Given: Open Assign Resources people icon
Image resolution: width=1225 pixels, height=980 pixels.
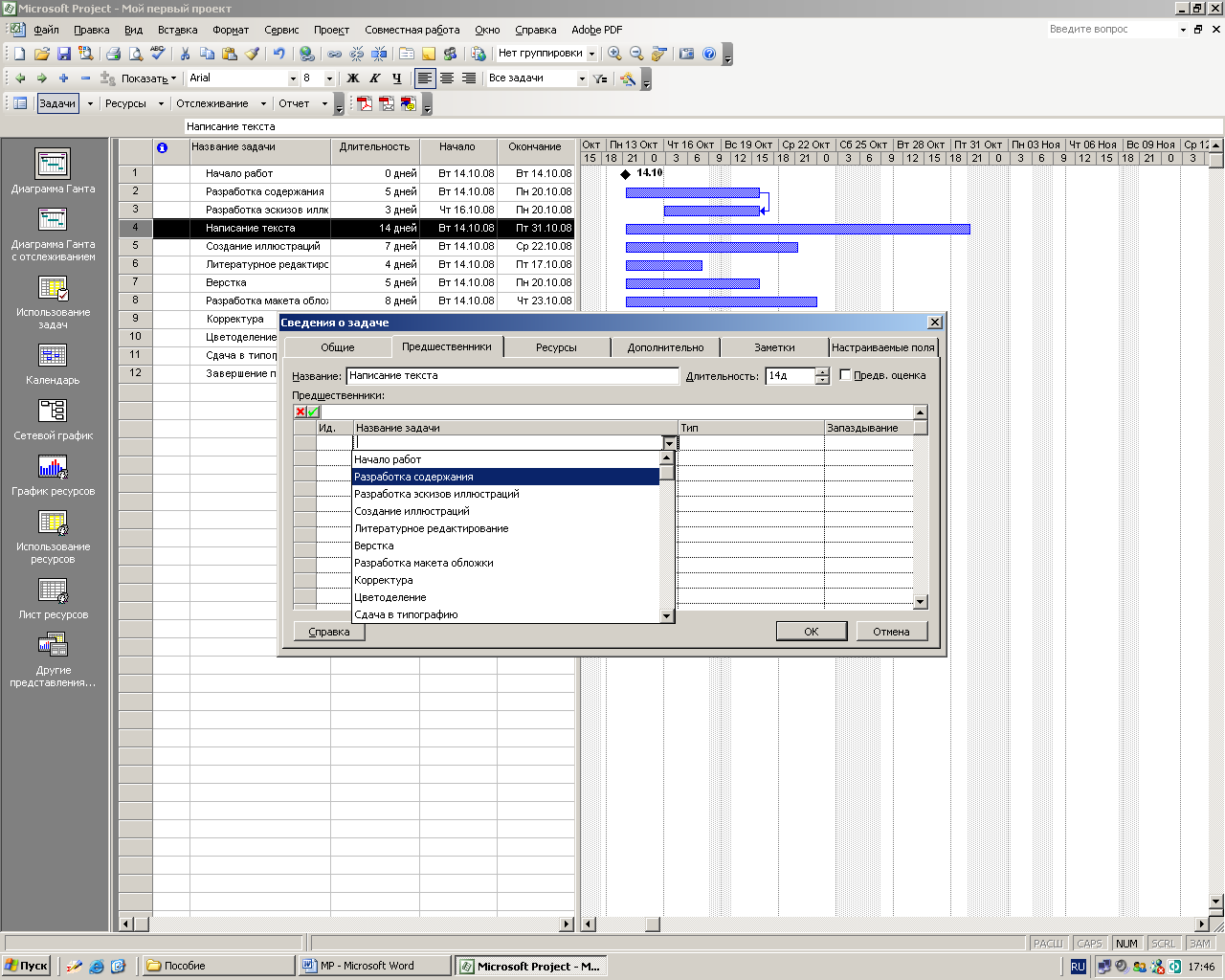Looking at the screenshot, I should point(450,55).
